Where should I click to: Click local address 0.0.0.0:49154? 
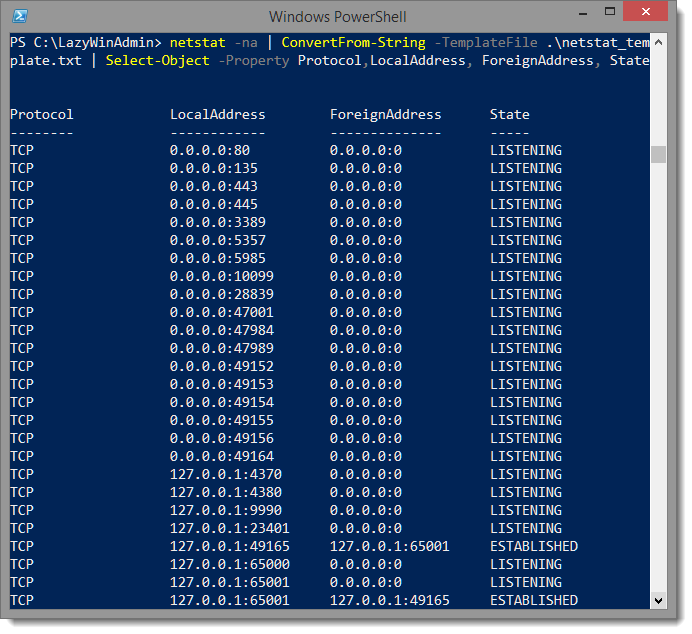(x=222, y=403)
